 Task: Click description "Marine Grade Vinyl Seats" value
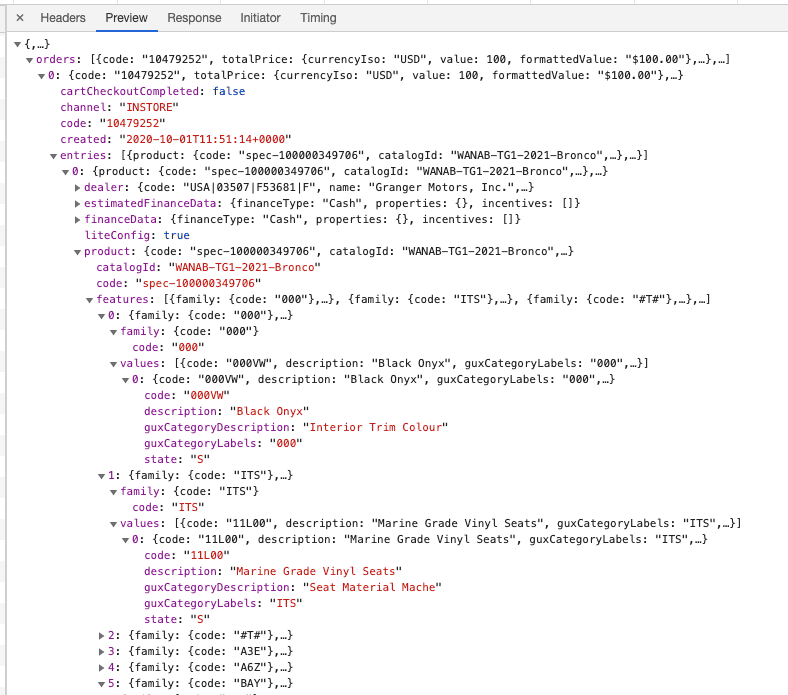pyautogui.click(x=316, y=572)
